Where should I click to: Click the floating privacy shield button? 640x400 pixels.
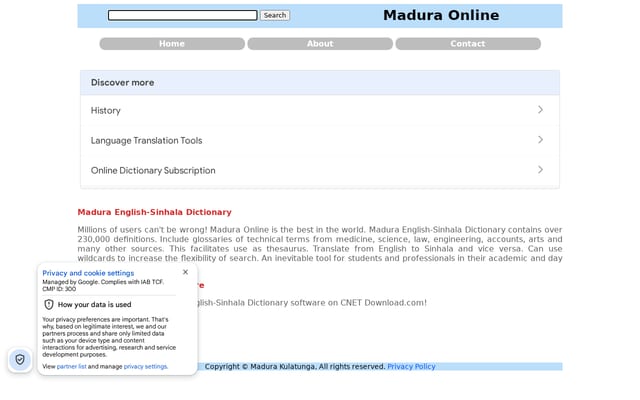click(x=20, y=360)
